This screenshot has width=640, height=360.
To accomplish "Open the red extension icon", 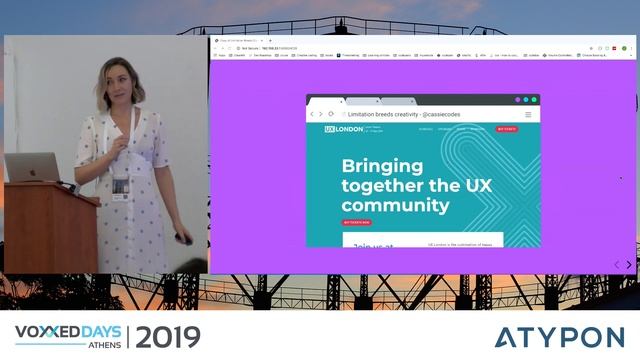I will click(614, 48).
